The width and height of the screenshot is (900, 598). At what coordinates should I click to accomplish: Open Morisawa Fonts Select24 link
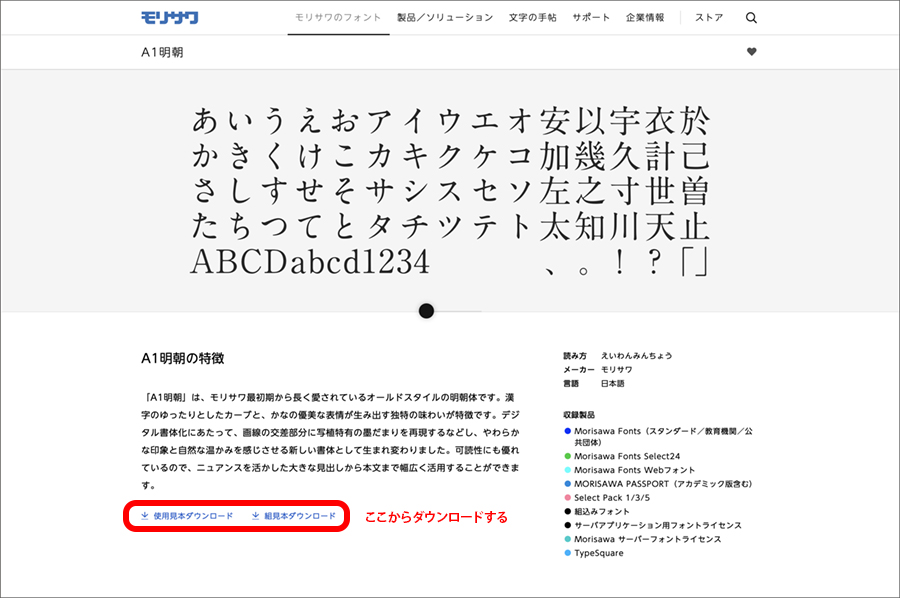627,456
